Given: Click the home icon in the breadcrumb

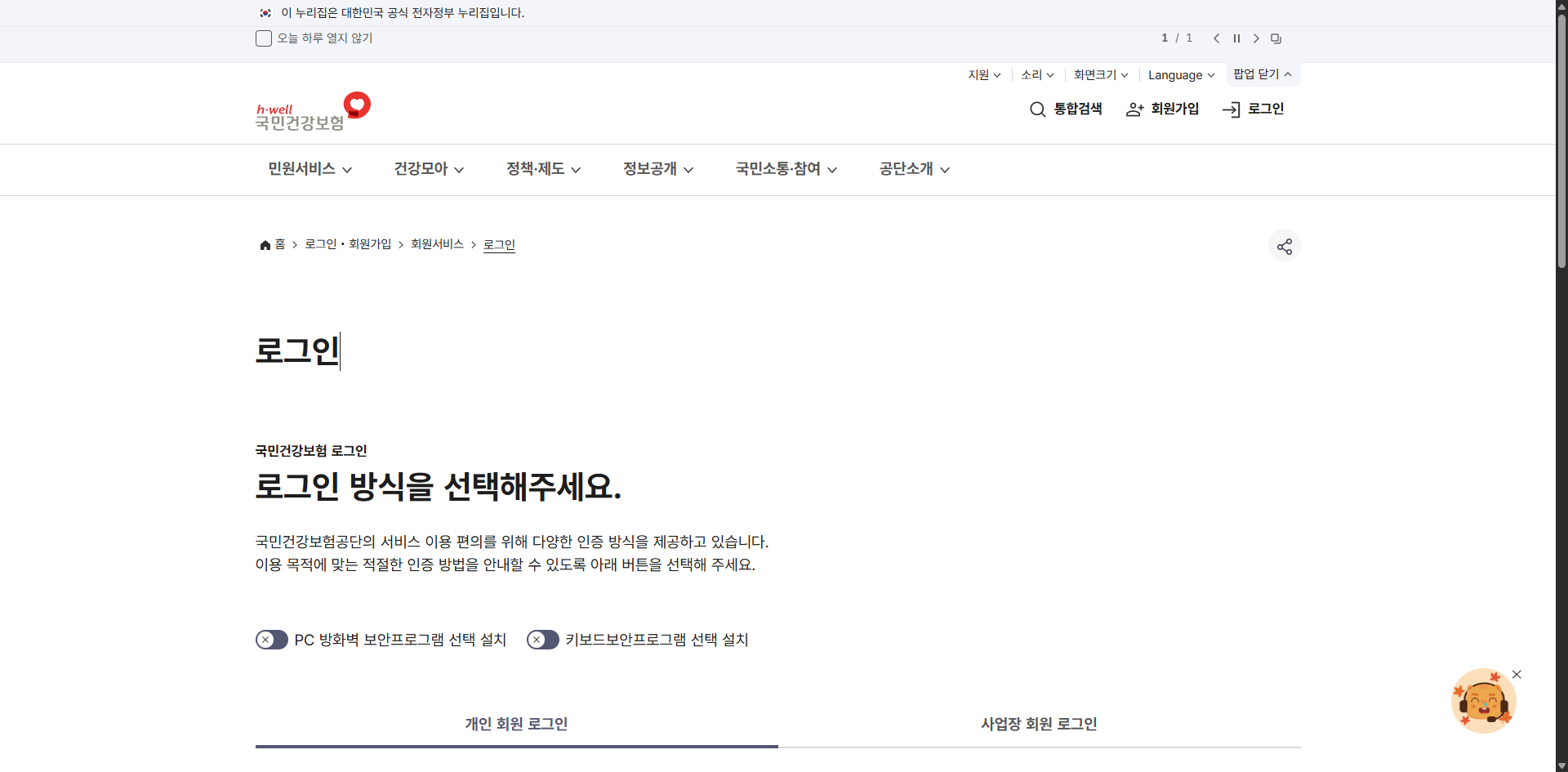Looking at the screenshot, I should pyautogui.click(x=265, y=244).
